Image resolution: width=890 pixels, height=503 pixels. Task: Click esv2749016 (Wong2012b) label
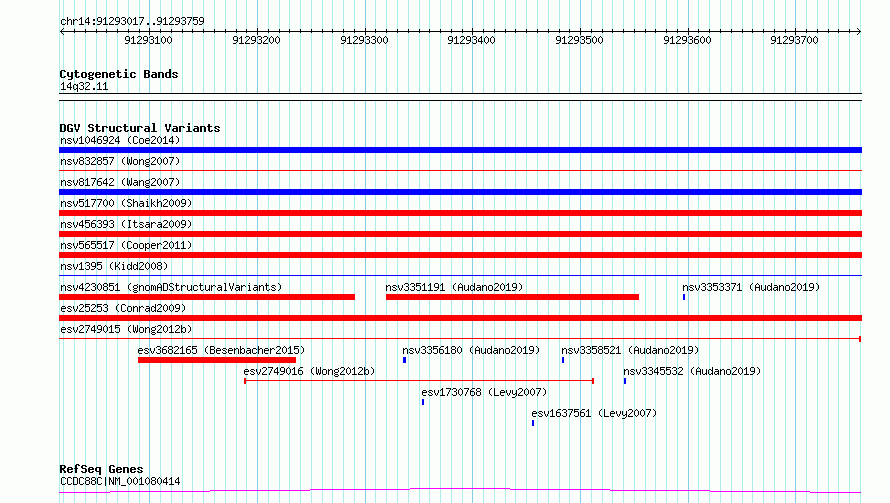[x=309, y=371]
